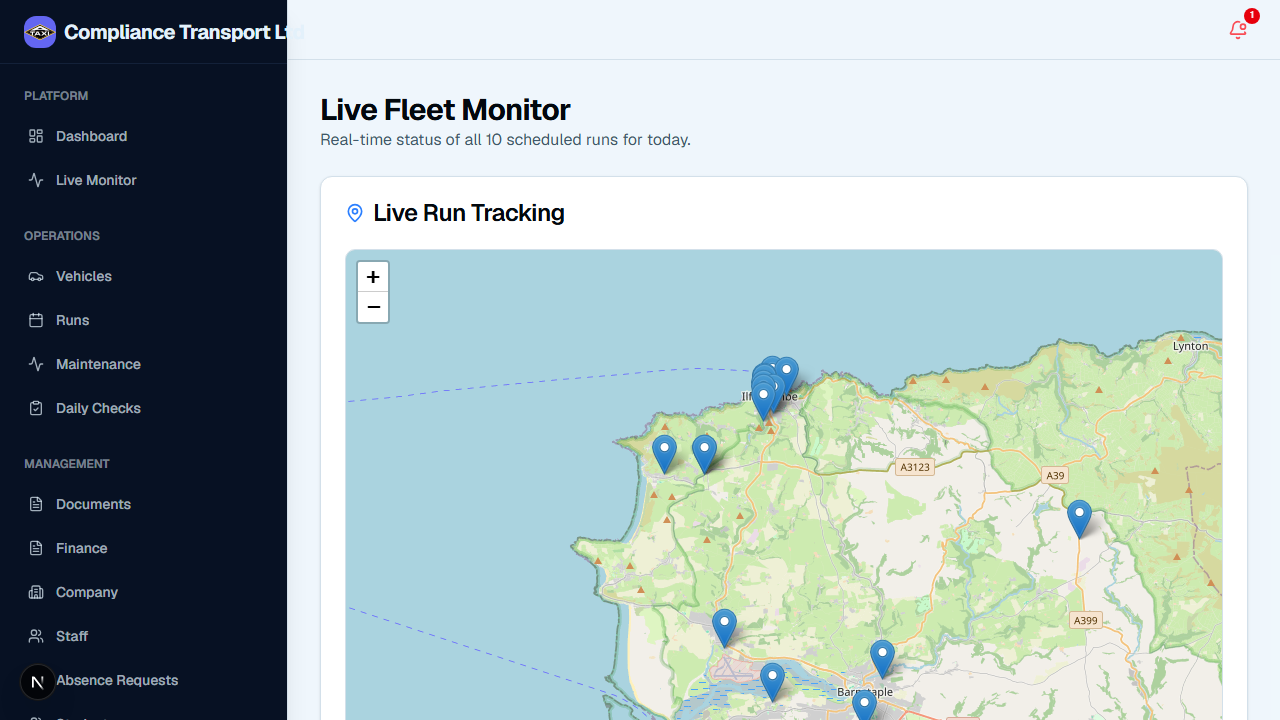This screenshot has width=1280, height=720.
Task: Open the Daily Checks page
Action: coord(143,408)
